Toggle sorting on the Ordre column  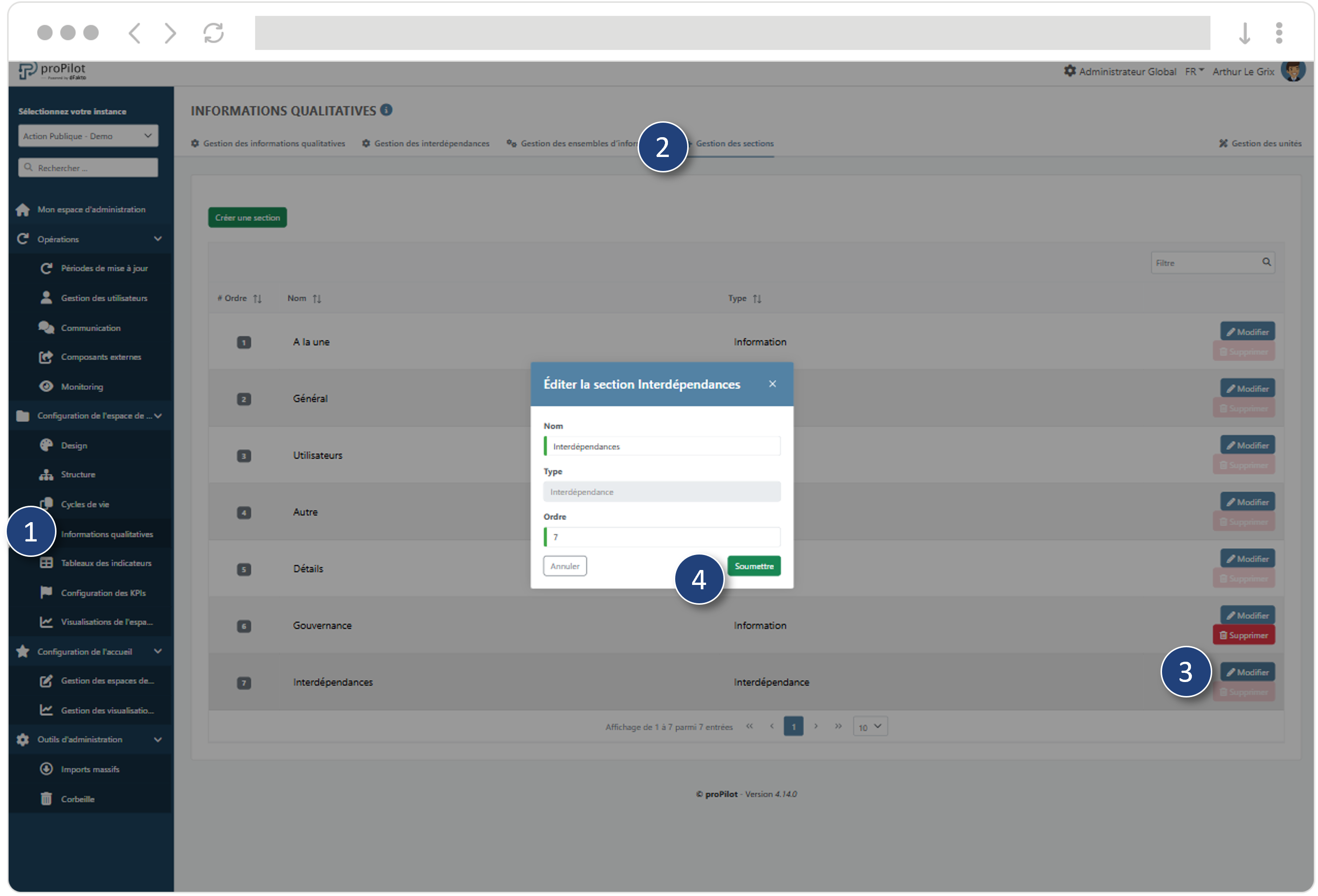[258, 299]
